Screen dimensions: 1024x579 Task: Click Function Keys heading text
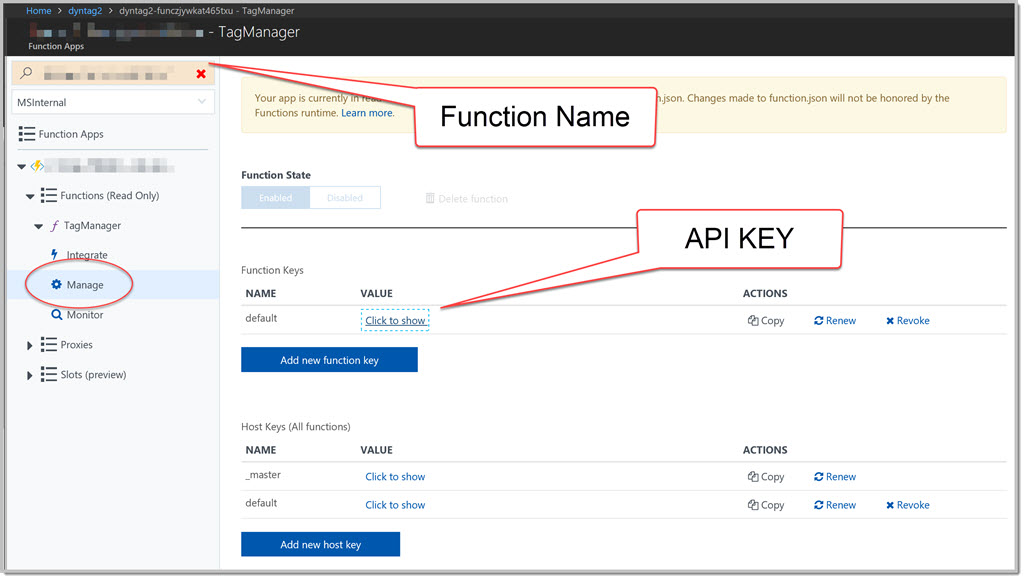[272, 270]
